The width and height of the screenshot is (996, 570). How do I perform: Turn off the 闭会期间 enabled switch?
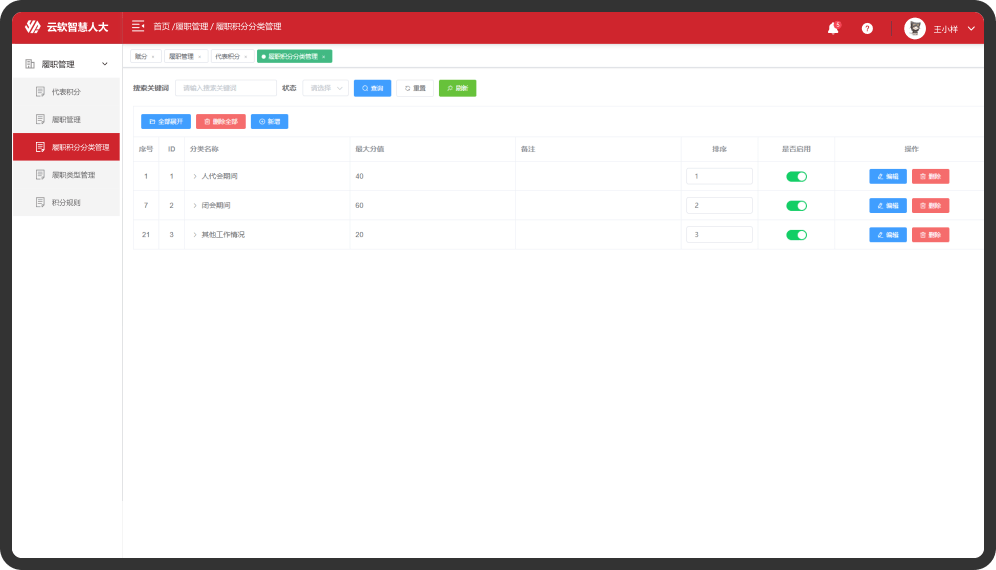pos(796,206)
